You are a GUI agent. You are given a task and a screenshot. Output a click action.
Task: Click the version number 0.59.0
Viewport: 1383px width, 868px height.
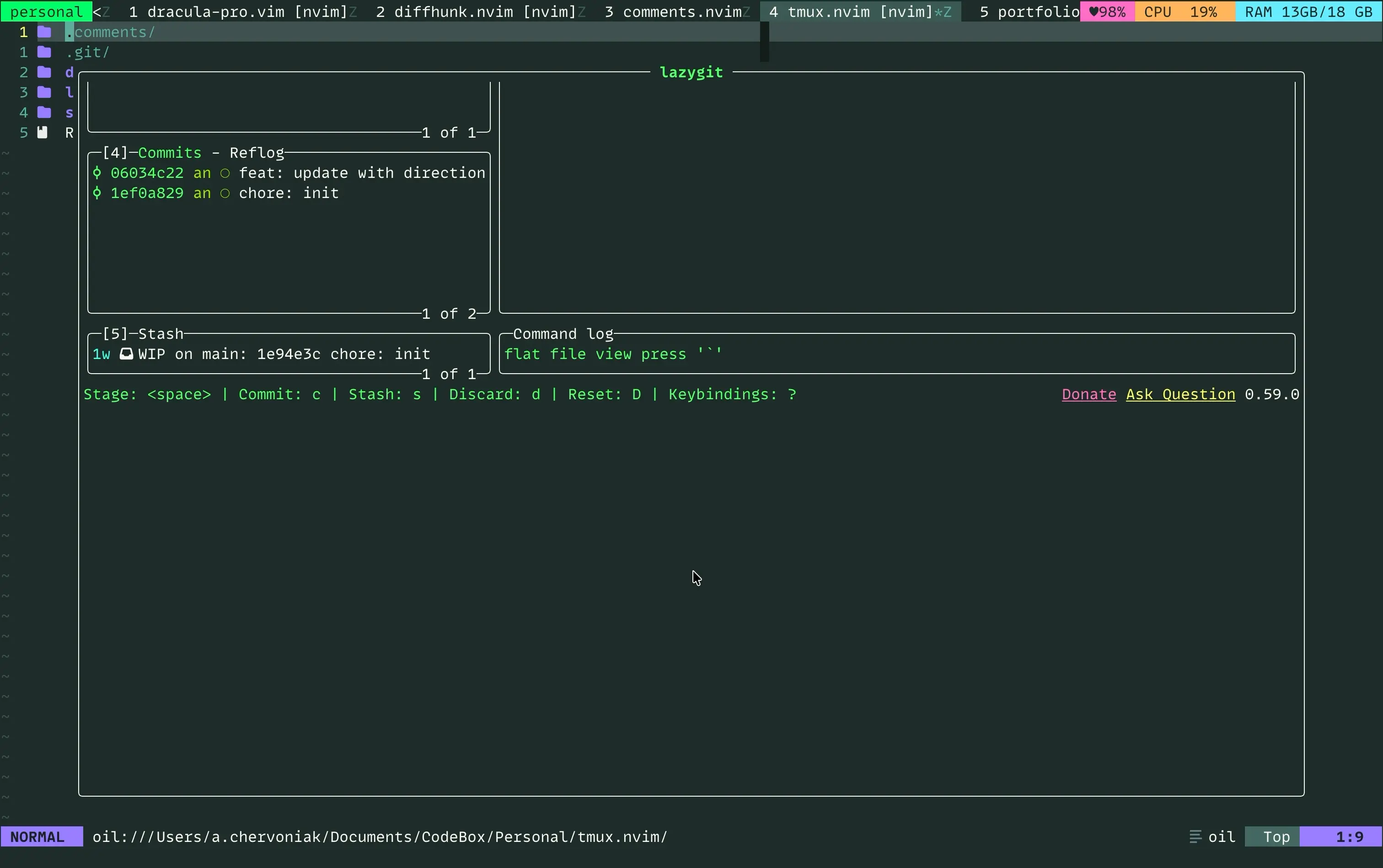click(1271, 394)
